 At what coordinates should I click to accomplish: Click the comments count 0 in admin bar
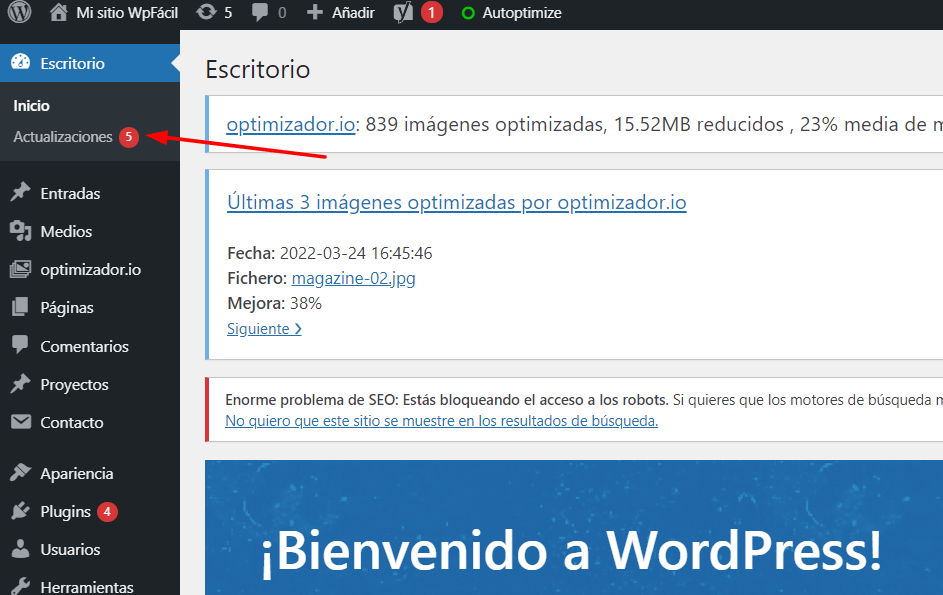pyautogui.click(x=282, y=13)
